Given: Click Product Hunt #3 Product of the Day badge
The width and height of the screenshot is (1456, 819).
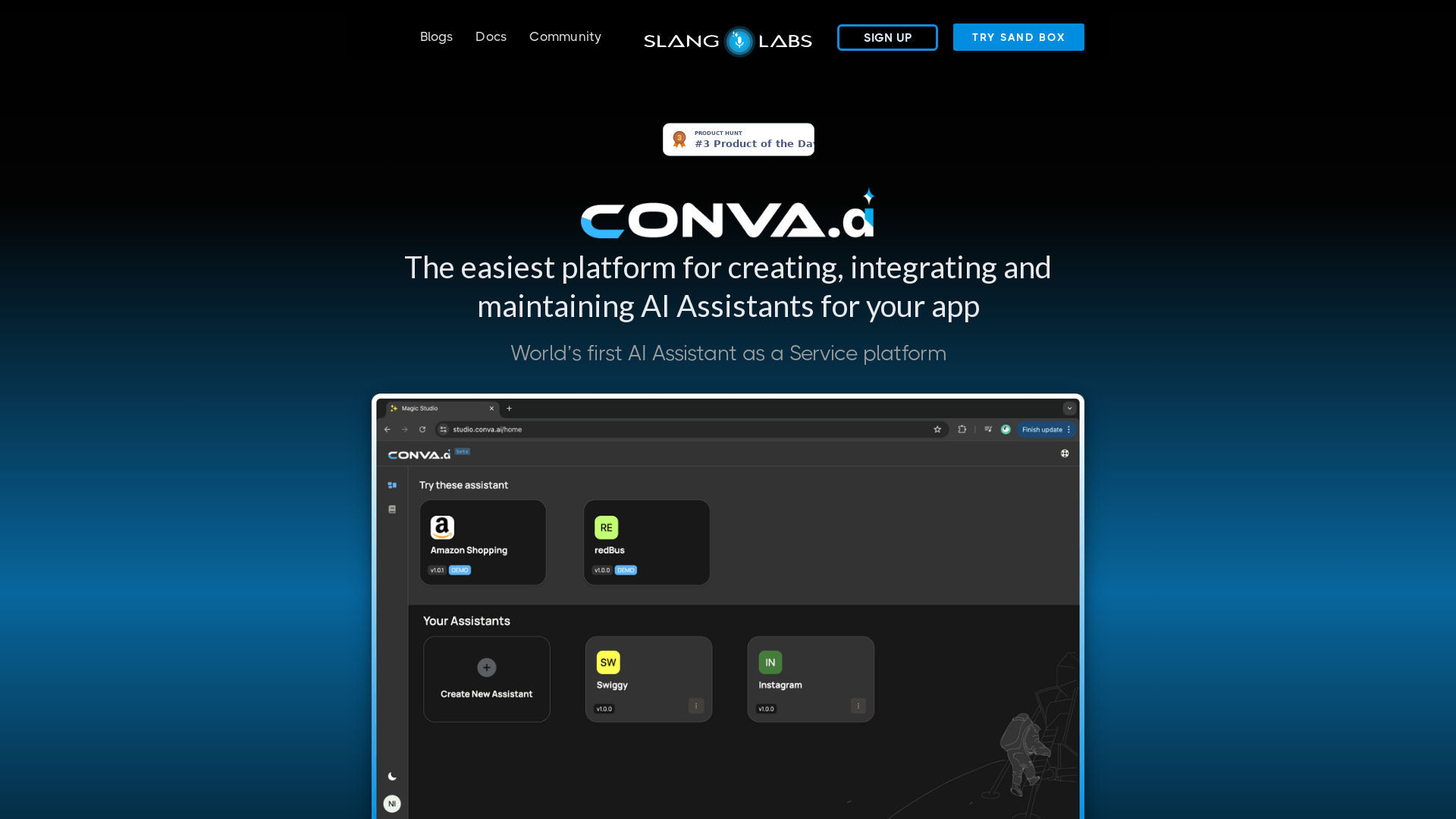Looking at the screenshot, I should pyautogui.click(x=738, y=139).
